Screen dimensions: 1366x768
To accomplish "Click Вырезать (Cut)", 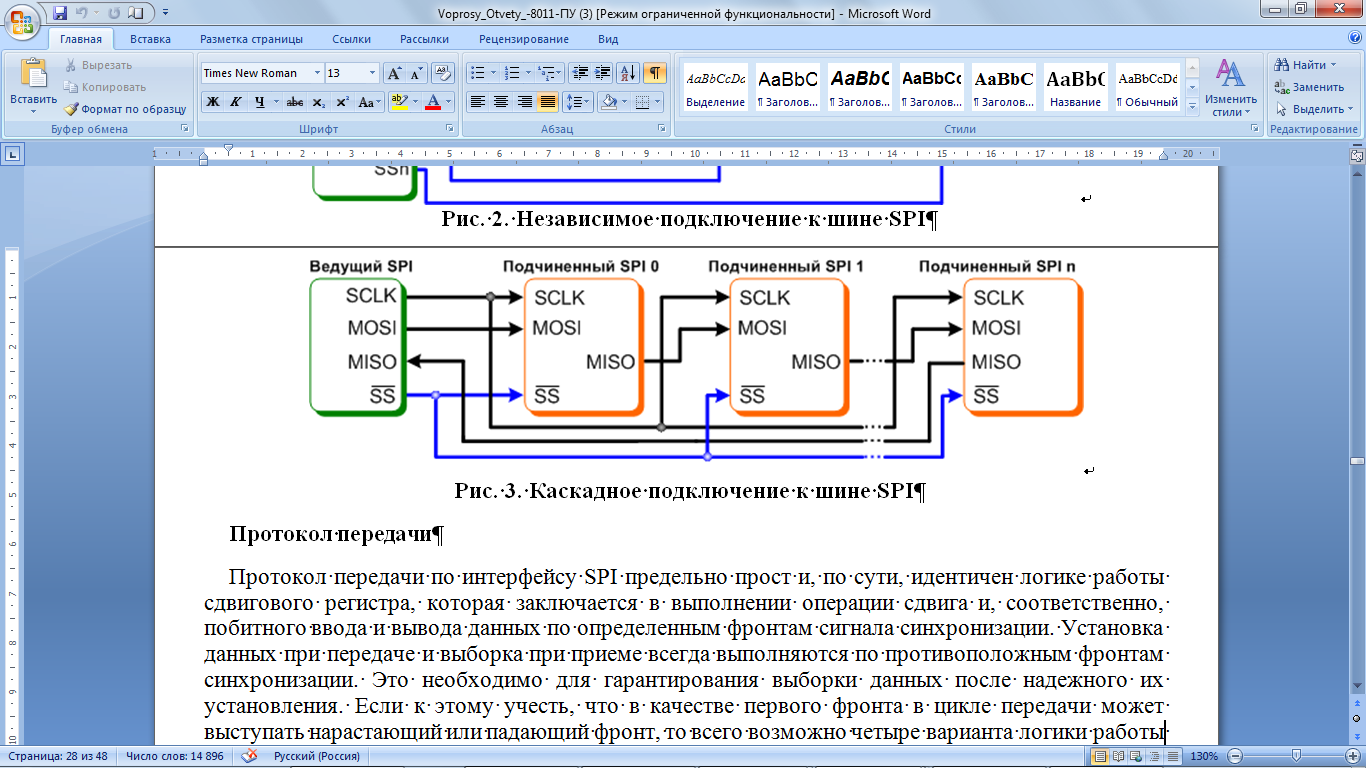I will pos(98,65).
